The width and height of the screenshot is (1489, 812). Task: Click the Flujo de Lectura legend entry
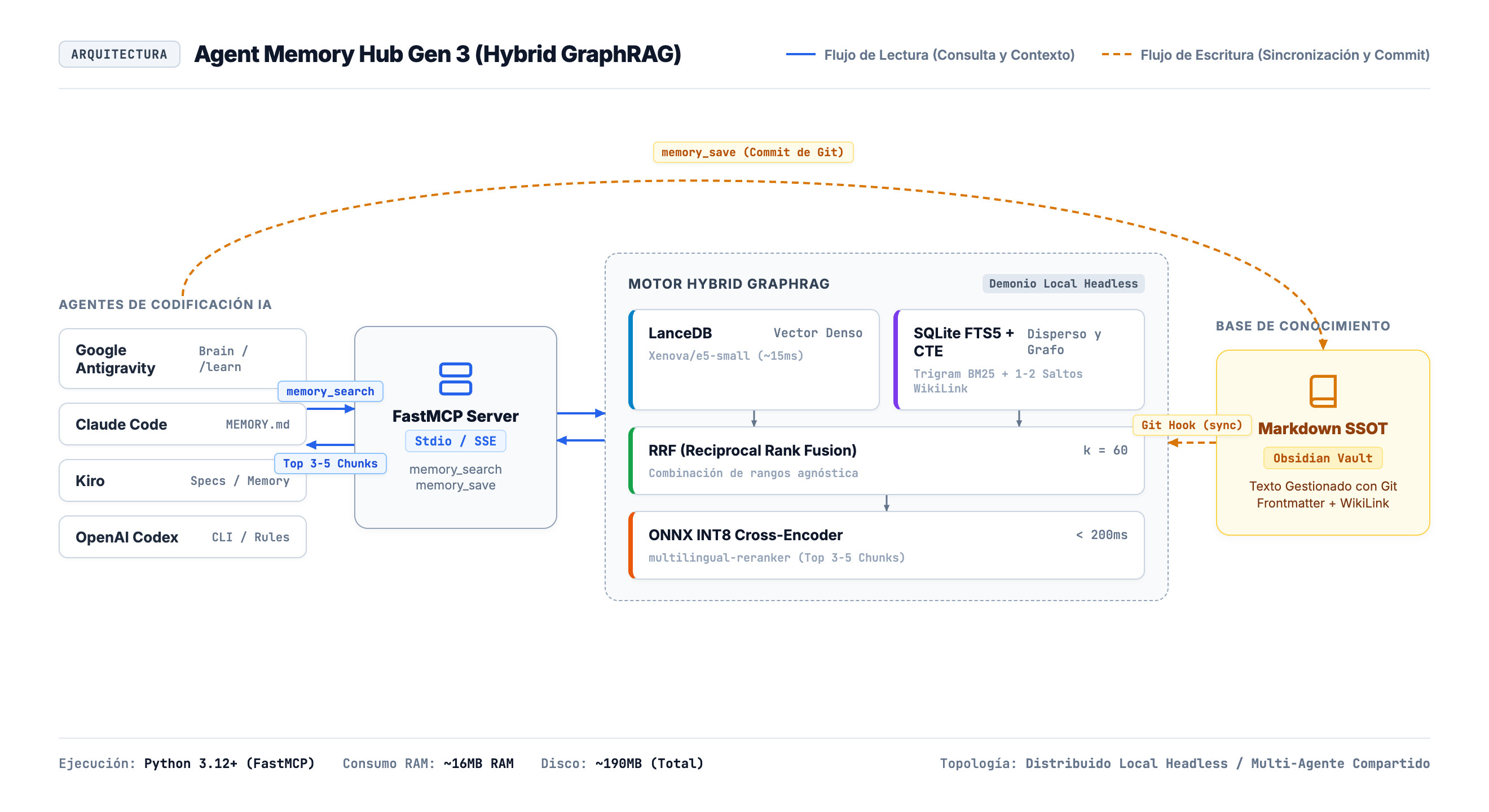point(930,55)
